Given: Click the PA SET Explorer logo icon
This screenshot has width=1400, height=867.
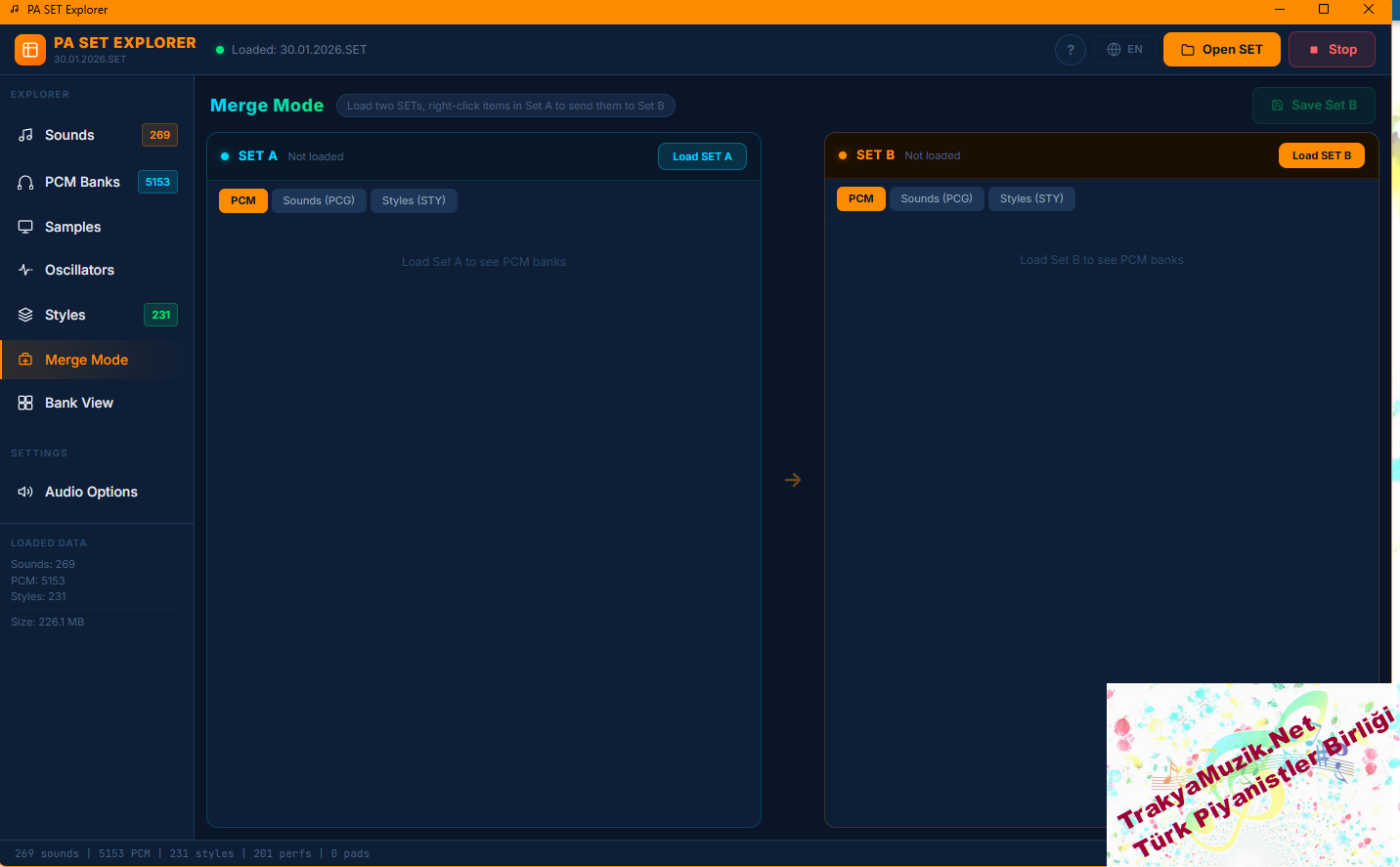Looking at the screenshot, I should pyautogui.click(x=30, y=50).
